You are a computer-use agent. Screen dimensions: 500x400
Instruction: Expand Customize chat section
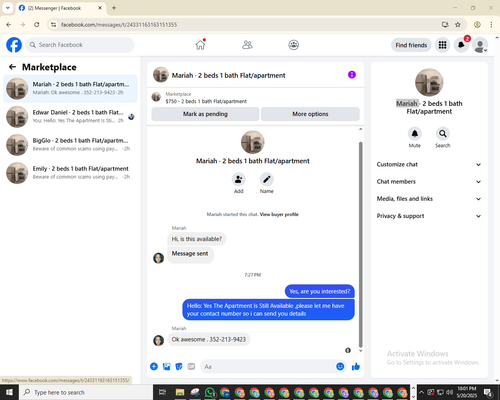click(x=429, y=164)
